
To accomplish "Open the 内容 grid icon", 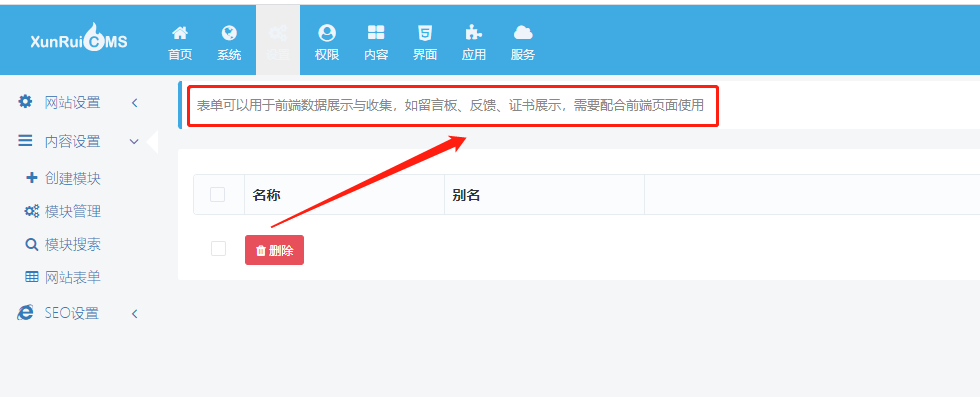I will 376,32.
